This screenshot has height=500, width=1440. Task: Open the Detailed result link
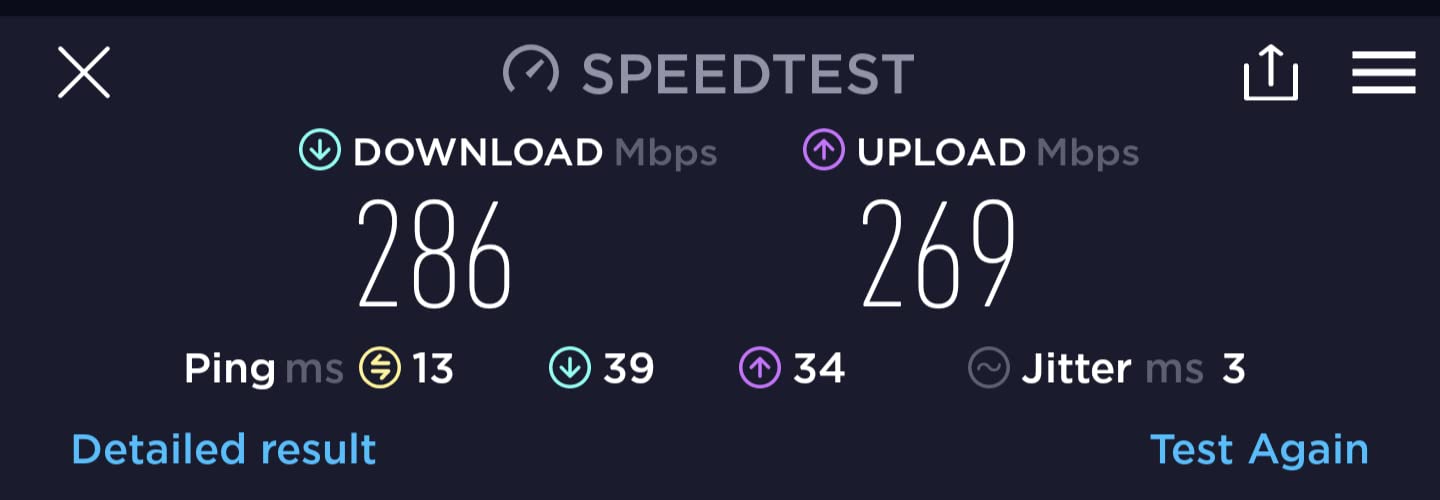point(224,450)
